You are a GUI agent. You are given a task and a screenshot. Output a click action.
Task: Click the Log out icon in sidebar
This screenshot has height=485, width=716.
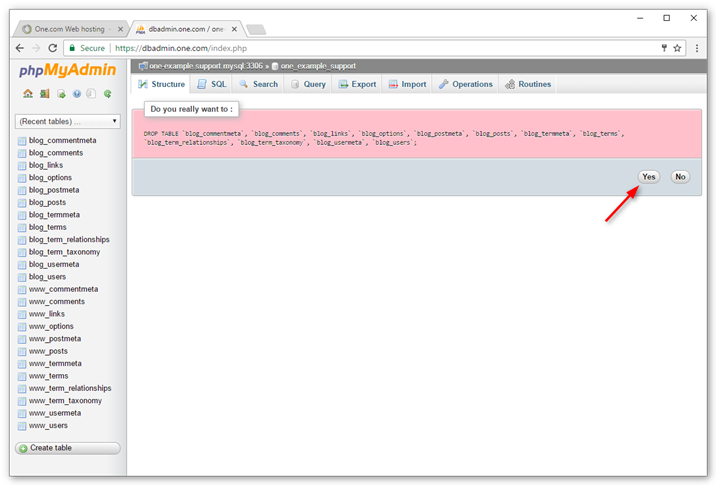[x=44, y=94]
